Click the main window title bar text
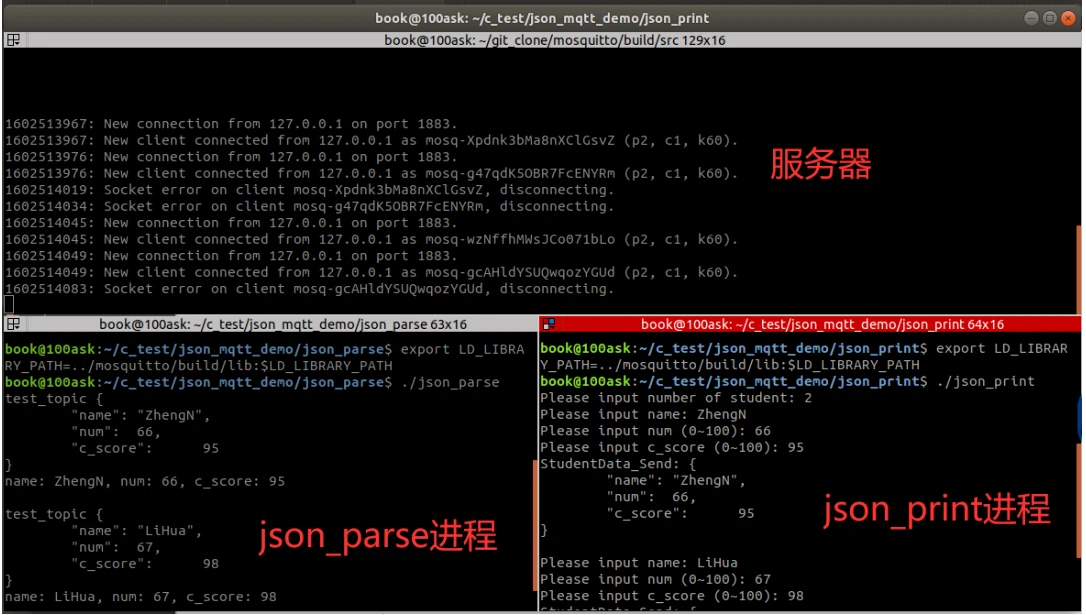The width and height of the screenshot is (1086, 615). pos(542,18)
